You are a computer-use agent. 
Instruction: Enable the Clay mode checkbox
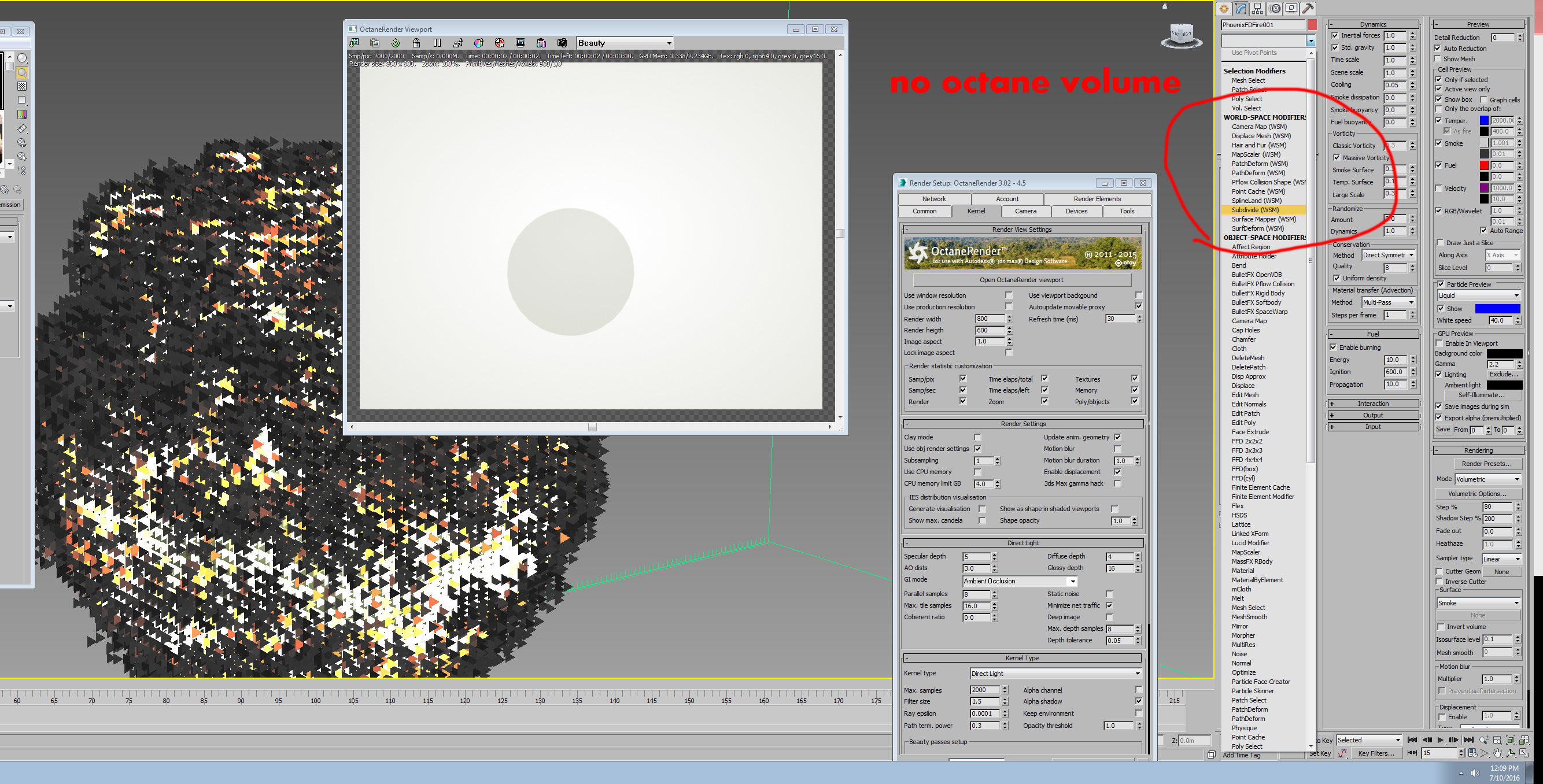(977, 437)
